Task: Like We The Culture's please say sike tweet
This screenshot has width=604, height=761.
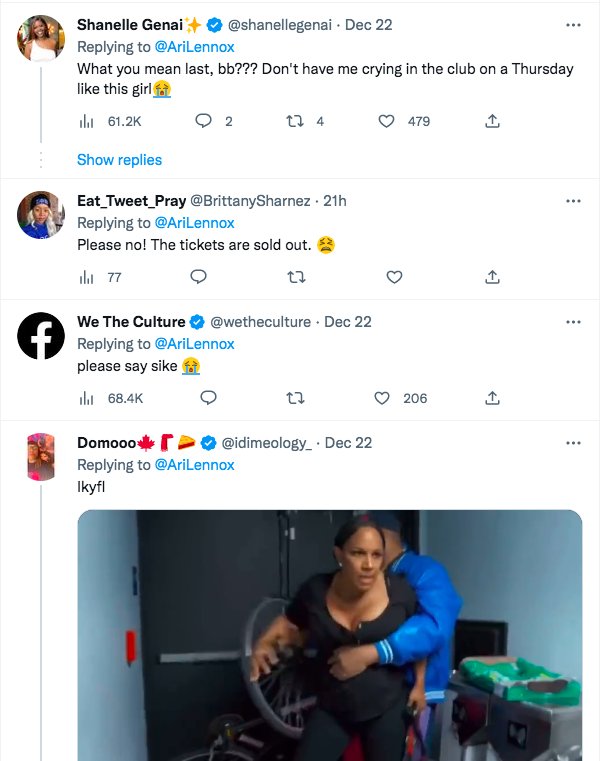Action: [383, 398]
